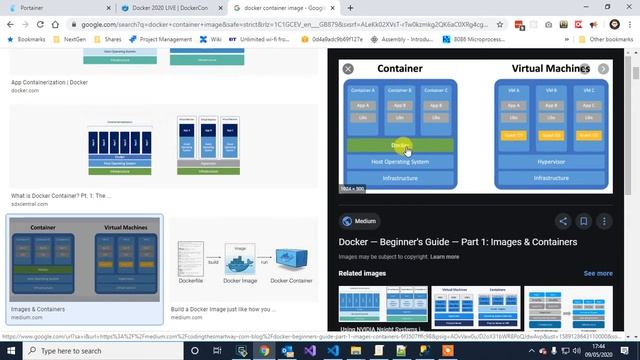Open Outlook from the taskbar
Image resolution: width=640 pixels, height=360 pixels.
(287, 351)
